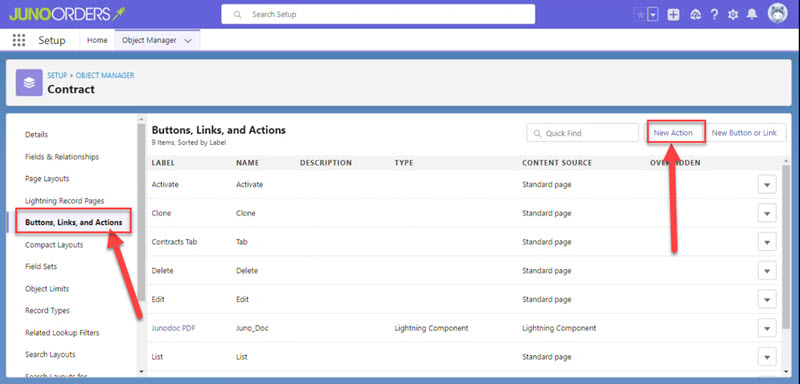Sort by the TYPE column header
This screenshot has width=800, height=384.
coord(404,163)
